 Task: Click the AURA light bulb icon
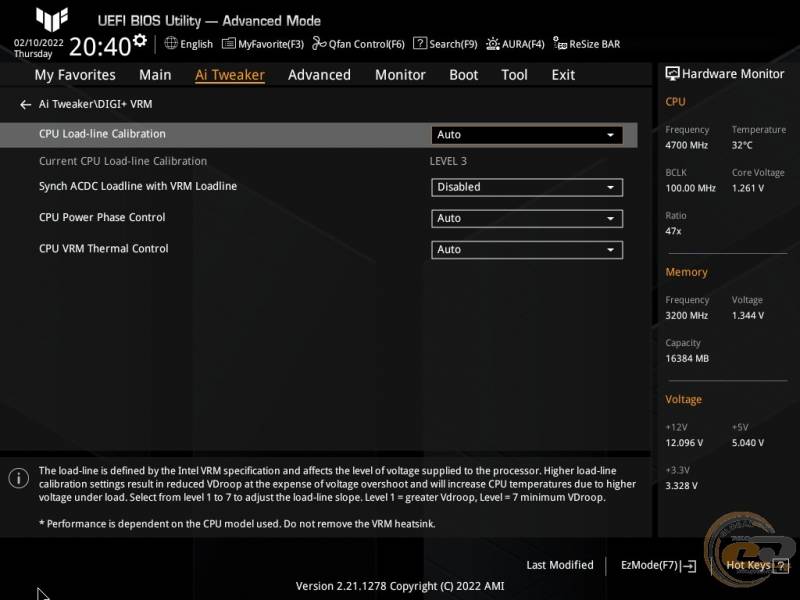493,44
